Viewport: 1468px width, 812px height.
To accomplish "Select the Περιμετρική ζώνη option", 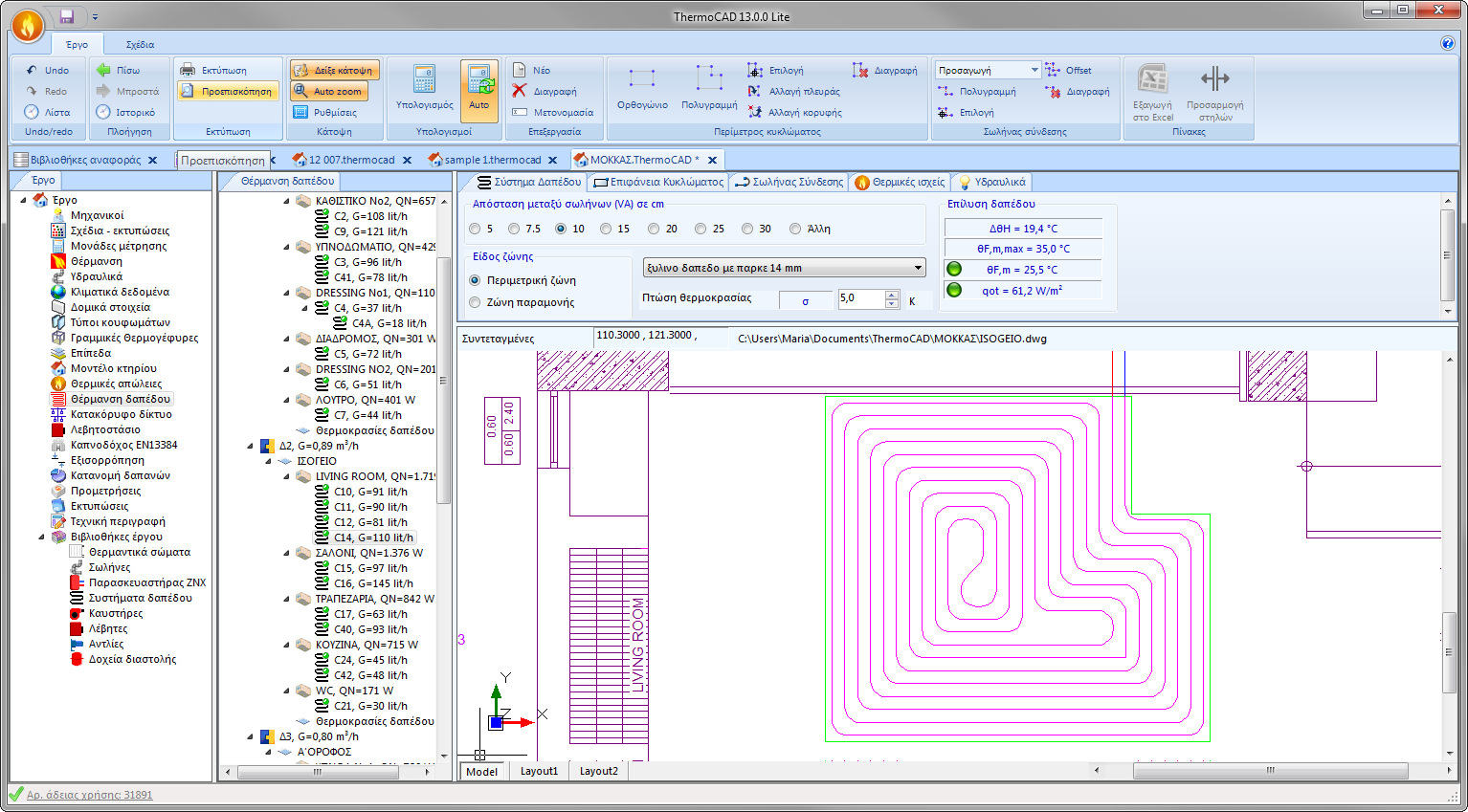I will click(x=474, y=280).
